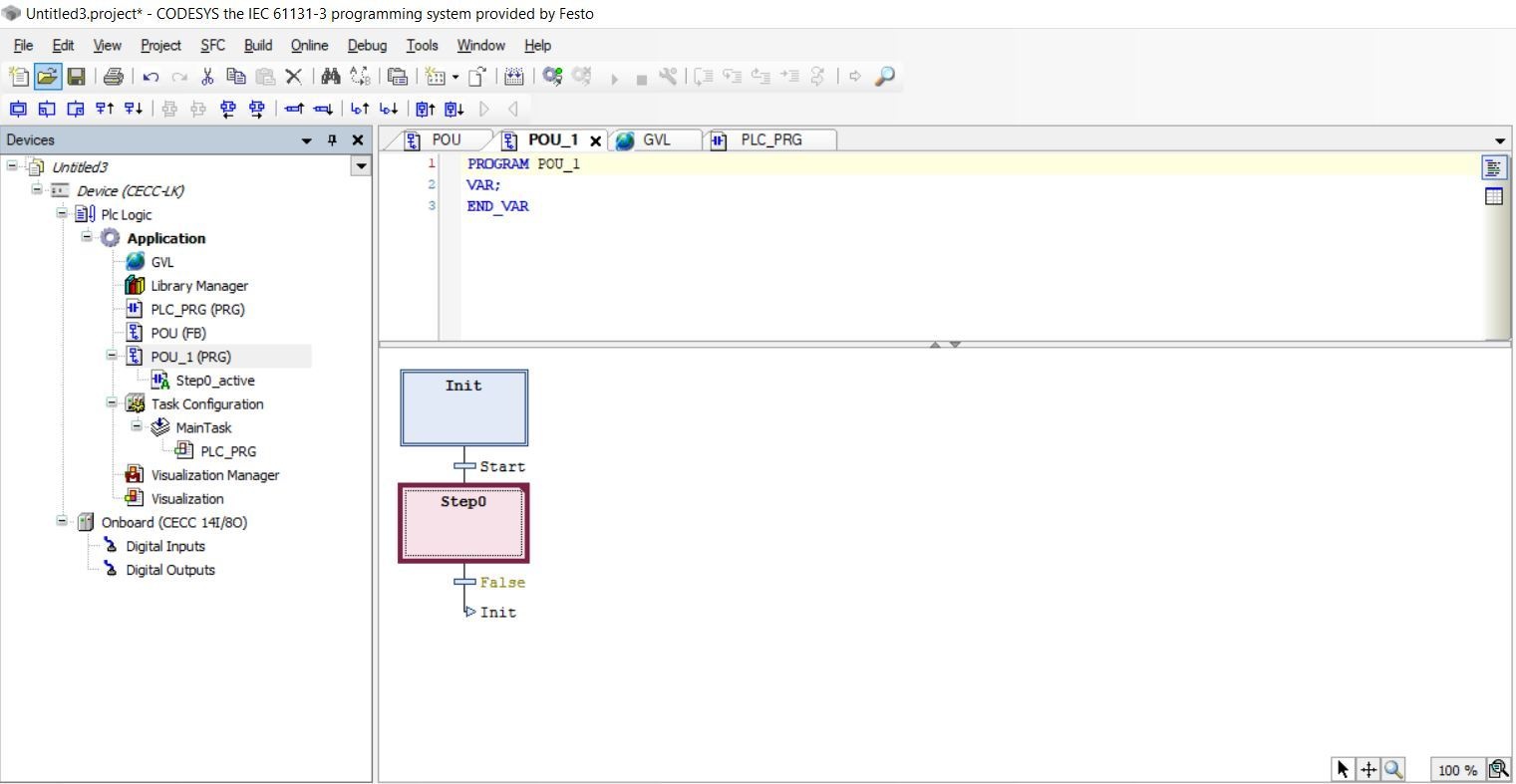
Task: Click the Print icon in toolbar
Action: tap(114, 77)
